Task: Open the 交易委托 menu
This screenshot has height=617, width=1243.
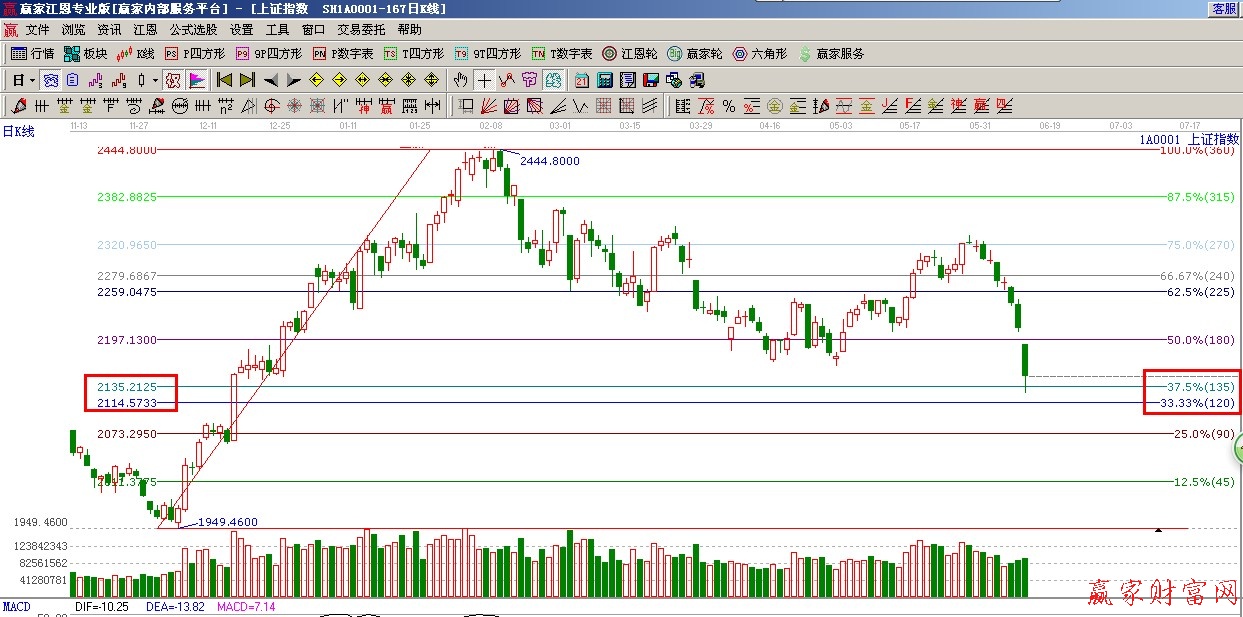Action: click(361, 30)
